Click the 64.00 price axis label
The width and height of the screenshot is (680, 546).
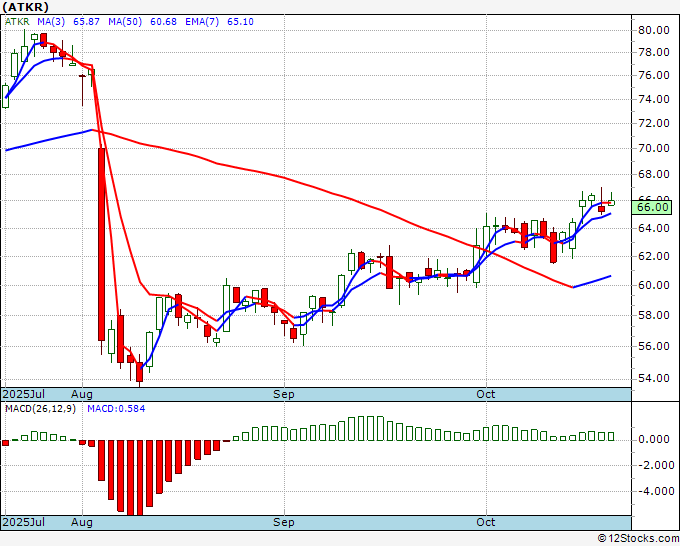tap(654, 228)
